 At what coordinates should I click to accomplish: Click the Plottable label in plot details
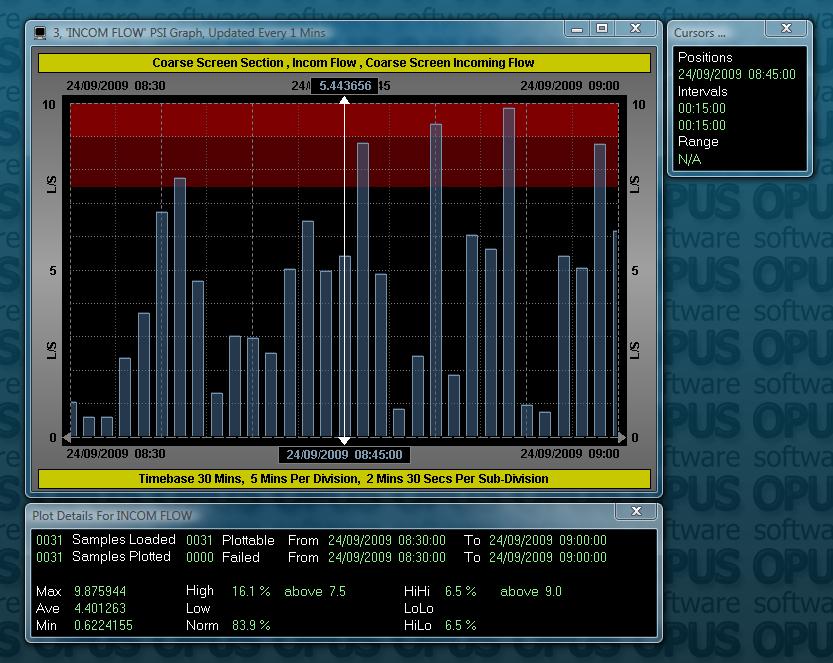pos(248,540)
